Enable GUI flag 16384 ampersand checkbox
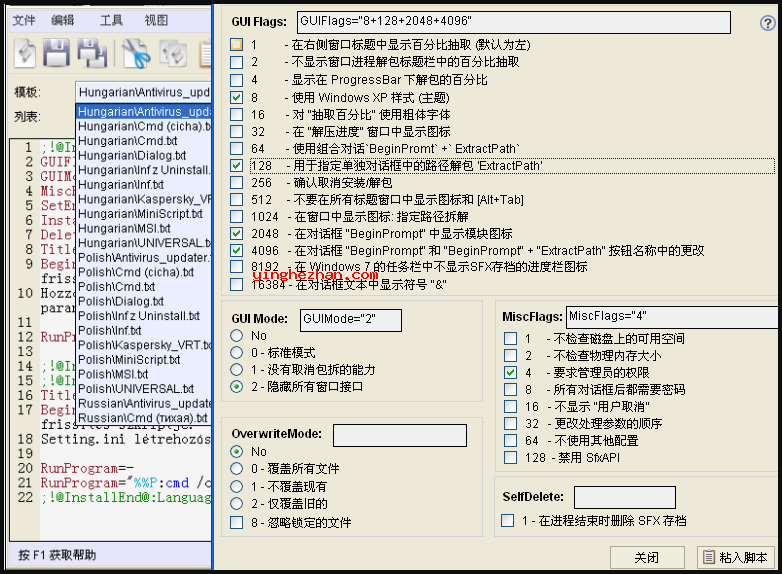The image size is (782, 574). (x=236, y=285)
